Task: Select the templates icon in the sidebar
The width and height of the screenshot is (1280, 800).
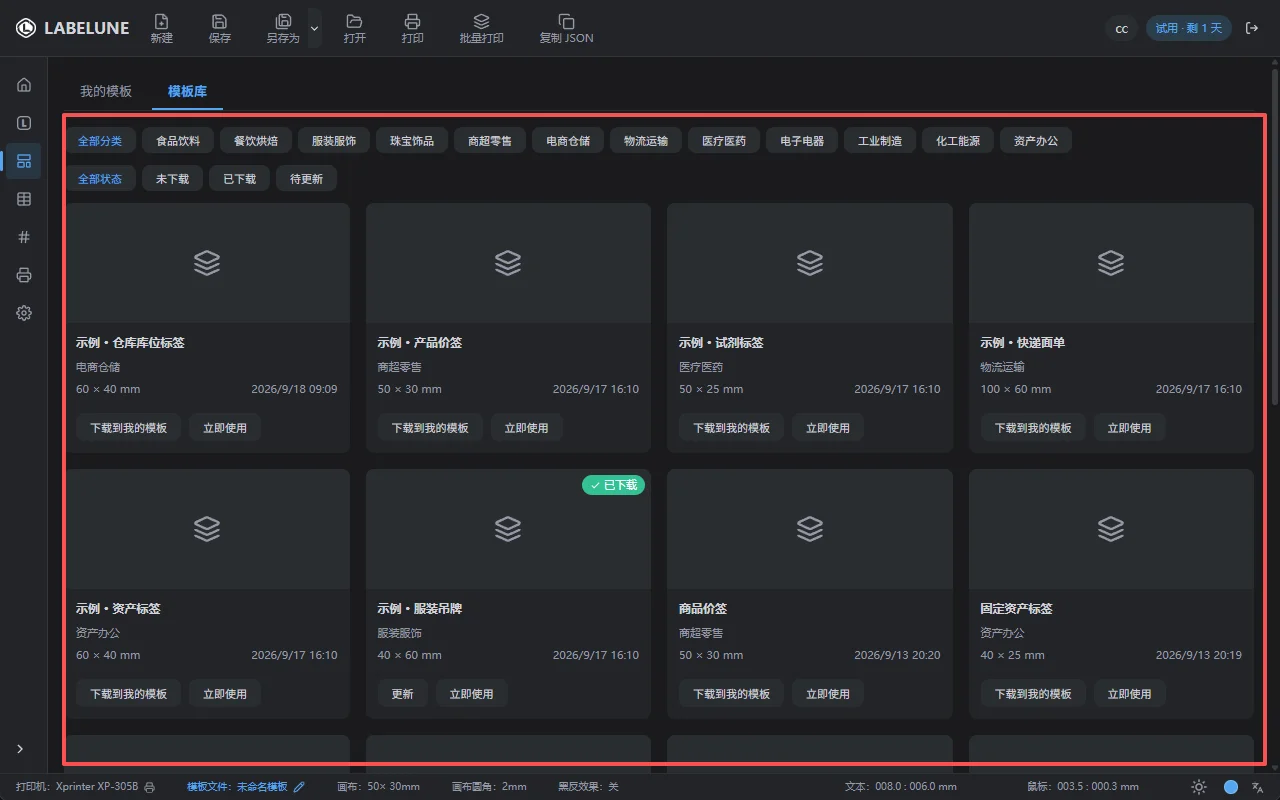Action: pos(24,160)
